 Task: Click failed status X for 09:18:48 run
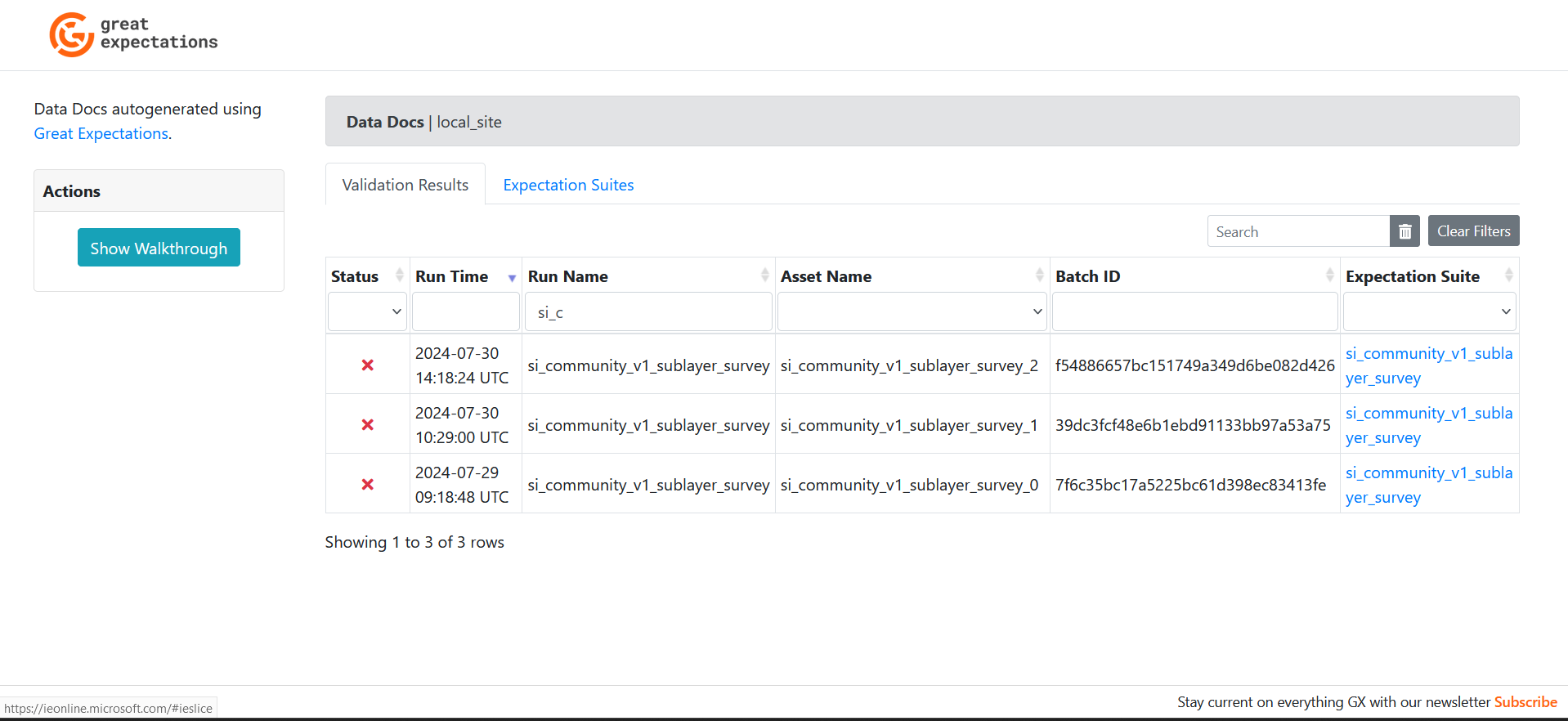[368, 485]
